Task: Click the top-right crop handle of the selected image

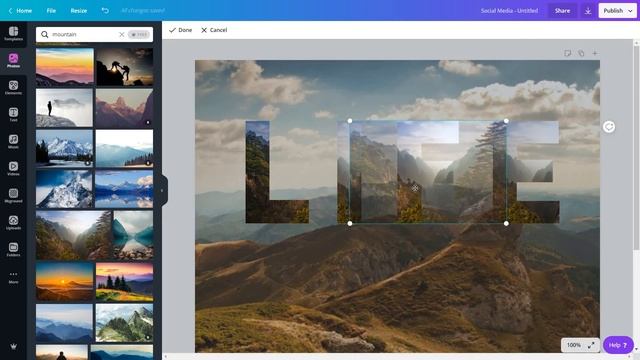Action: 506,121
